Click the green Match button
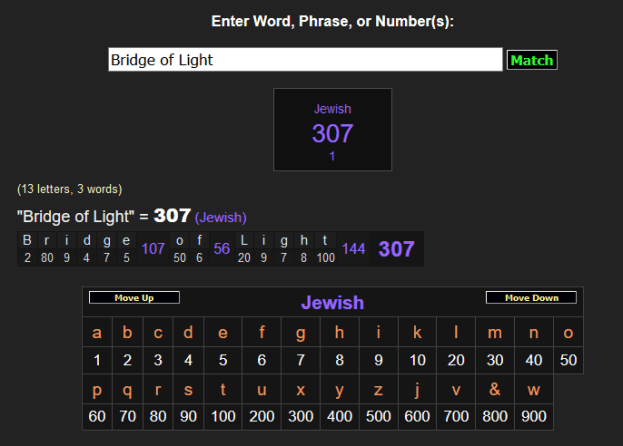Image resolution: width=623 pixels, height=446 pixels. pyautogui.click(x=531, y=60)
